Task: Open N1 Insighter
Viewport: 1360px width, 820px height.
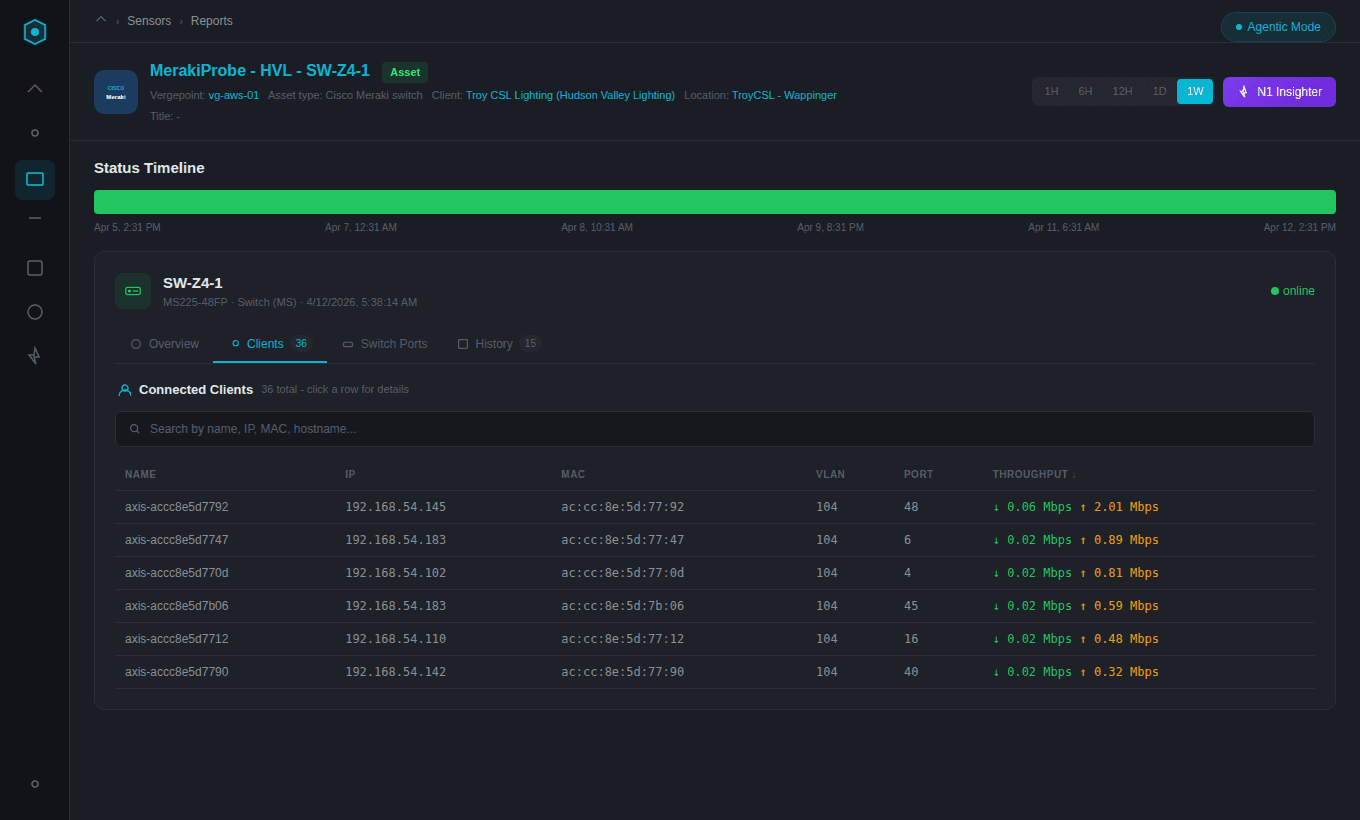Action: pyautogui.click(x=1279, y=92)
